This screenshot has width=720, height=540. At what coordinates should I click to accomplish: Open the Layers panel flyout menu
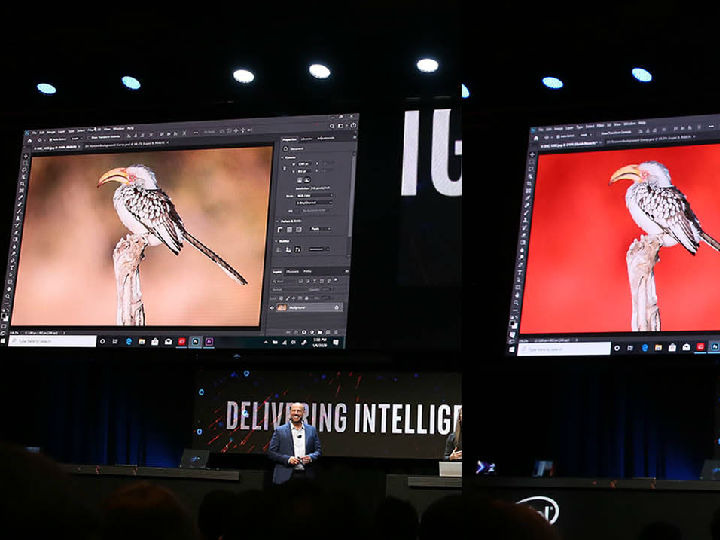tap(347, 271)
